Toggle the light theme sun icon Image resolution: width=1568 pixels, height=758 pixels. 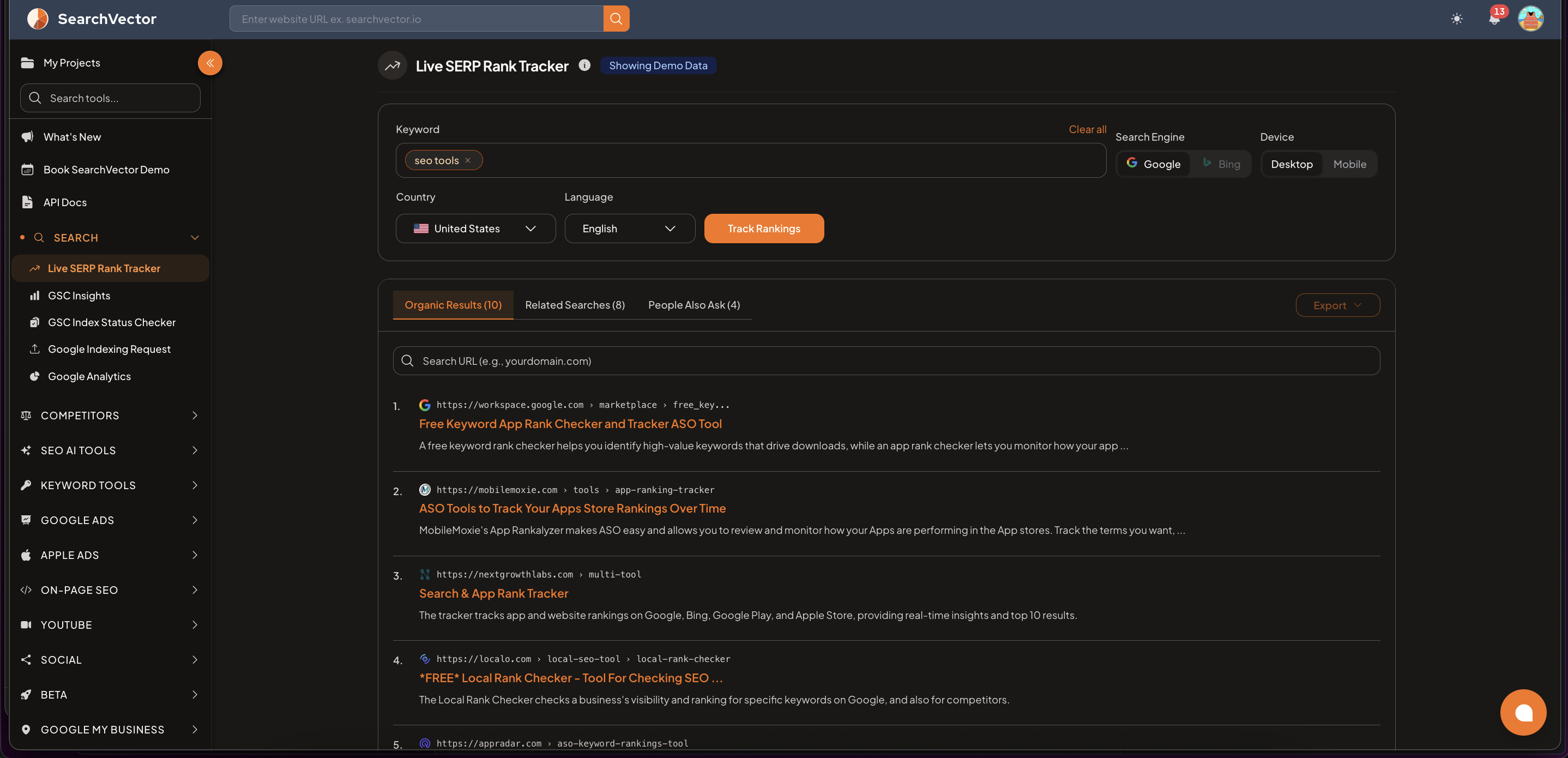click(x=1457, y=19)
